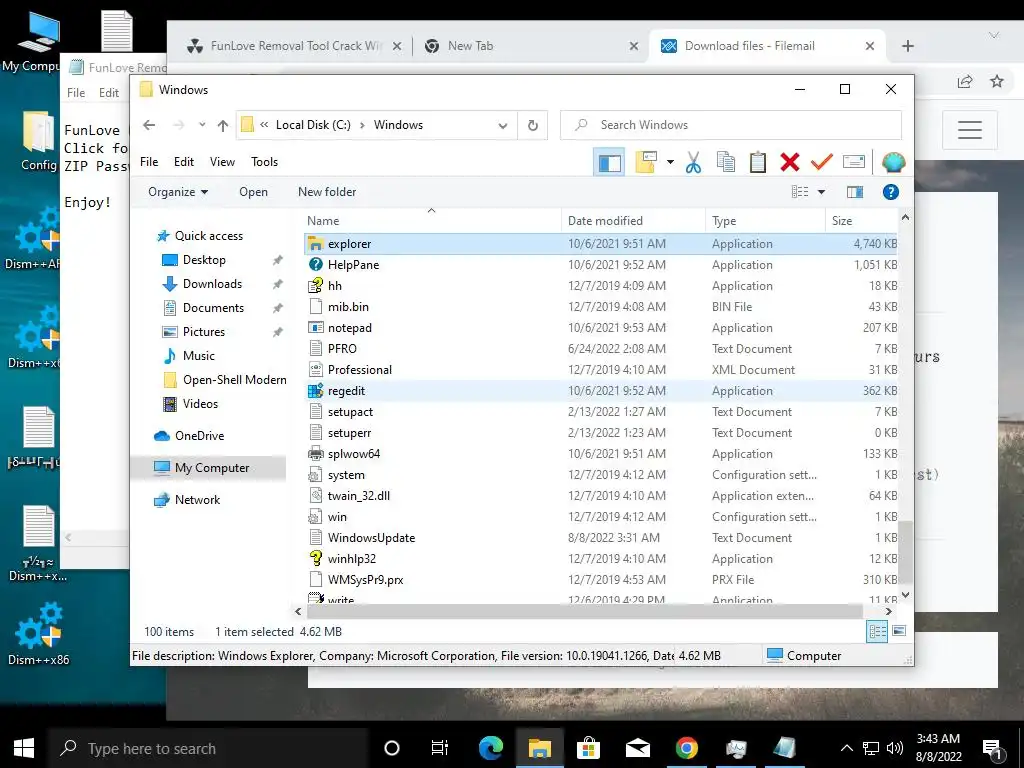The image size is (1024, 768).
Task: Select the notepad file icon
Action: point(315,328)
